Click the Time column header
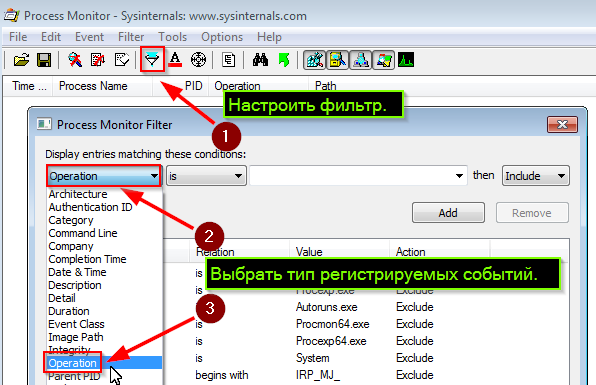Image resolution: width=596 pixels, height=385 pixels. [29, 86]
